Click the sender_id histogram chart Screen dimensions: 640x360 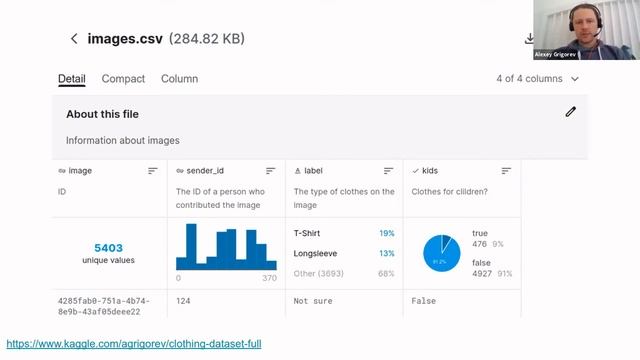click(x=226, y=247)
